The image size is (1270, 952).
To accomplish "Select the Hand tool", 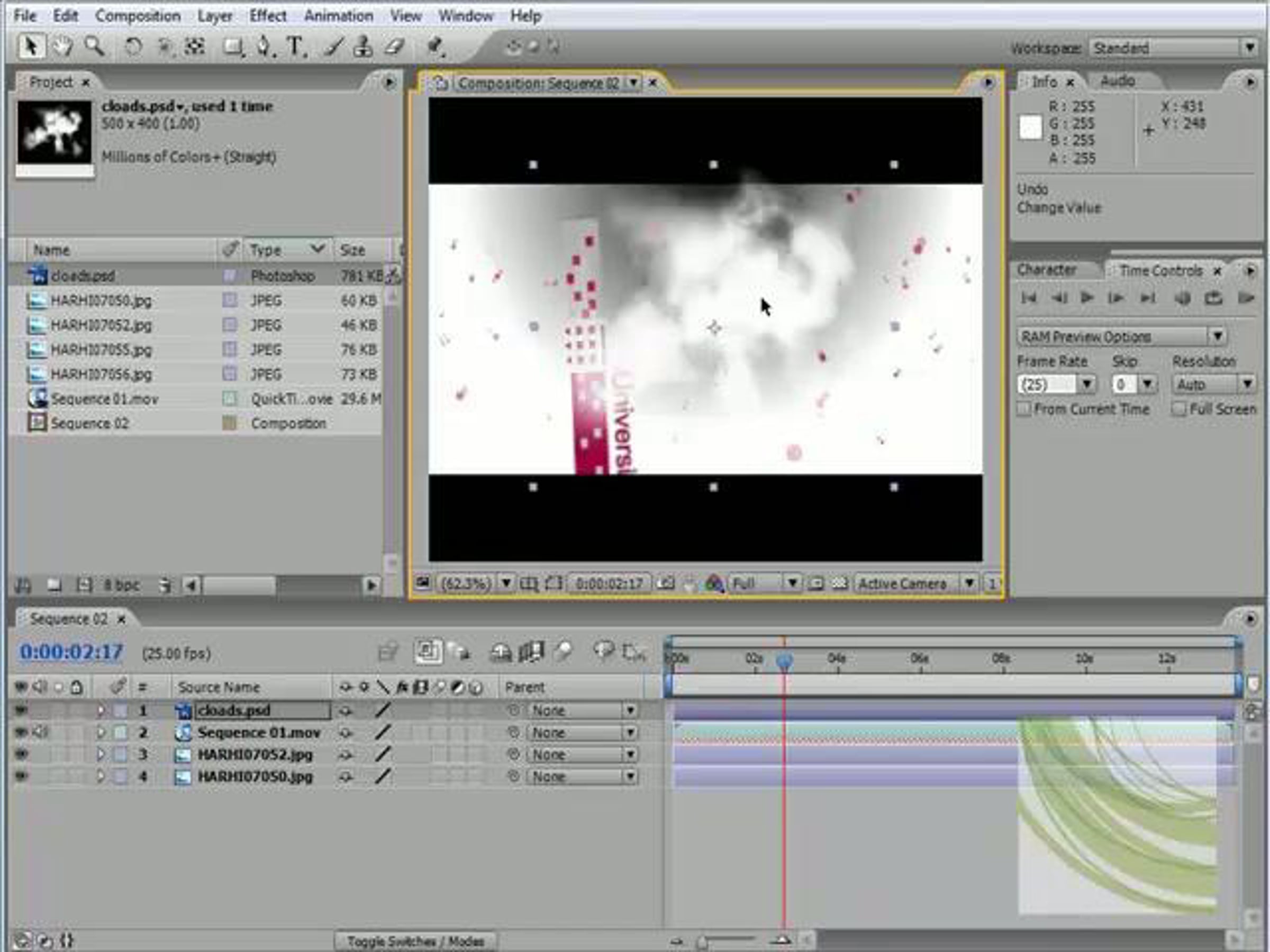I will click(62, 47).
